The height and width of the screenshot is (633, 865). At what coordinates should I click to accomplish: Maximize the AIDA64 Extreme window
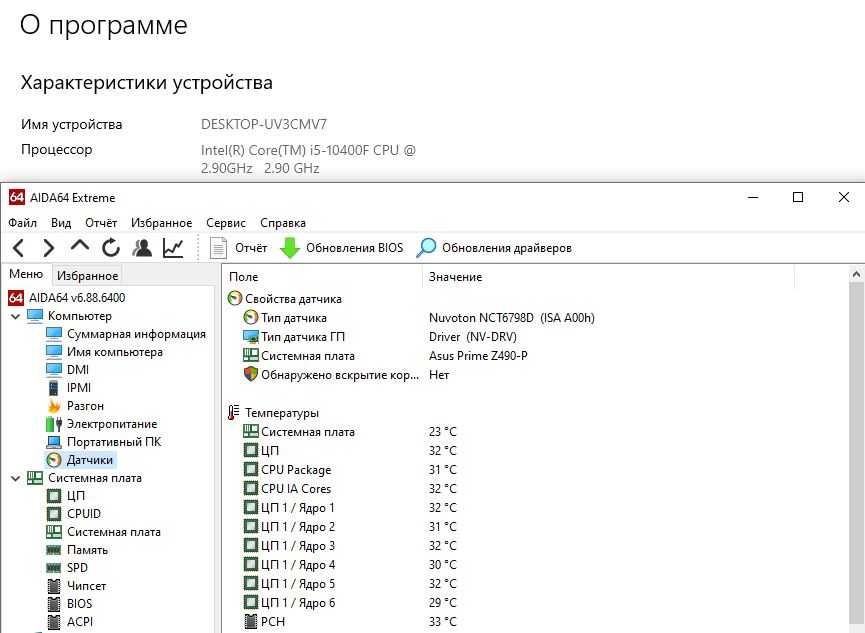[798, 198]
